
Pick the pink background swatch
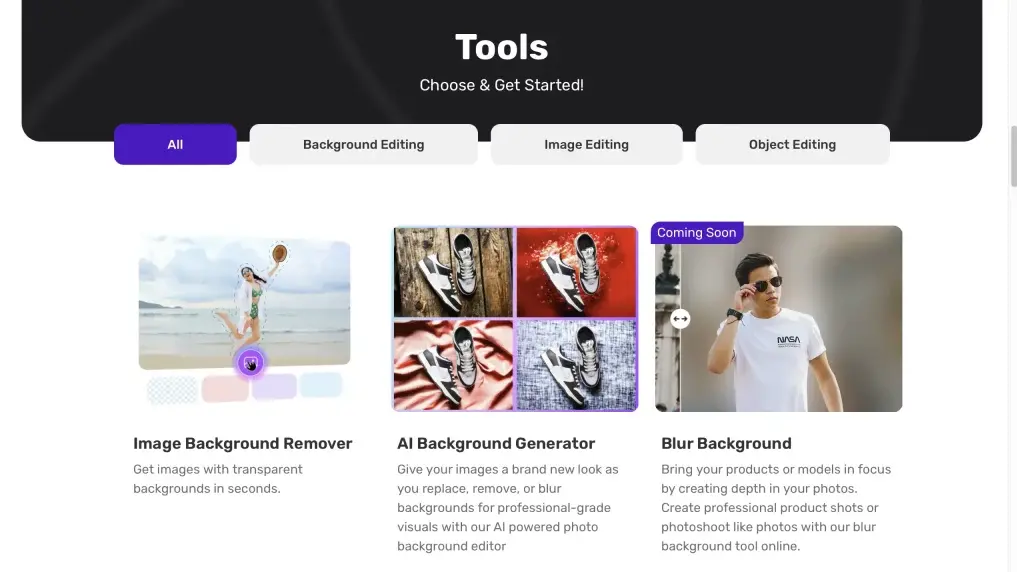click(x=225, y=388)
